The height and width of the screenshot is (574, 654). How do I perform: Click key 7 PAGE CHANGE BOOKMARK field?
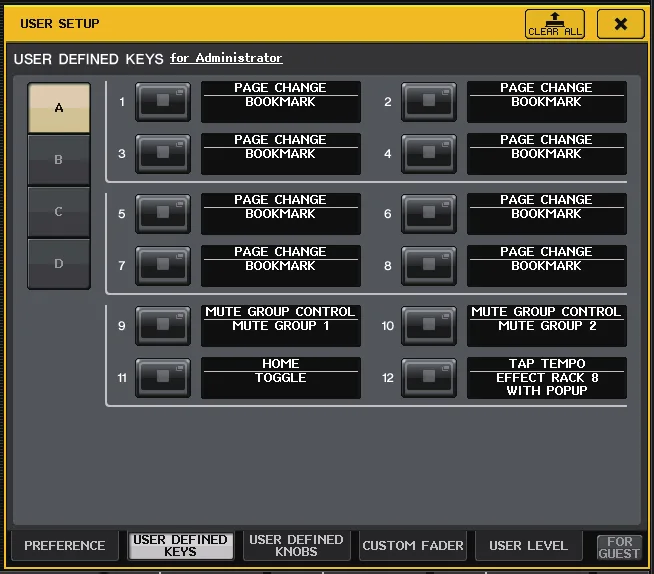281,266
